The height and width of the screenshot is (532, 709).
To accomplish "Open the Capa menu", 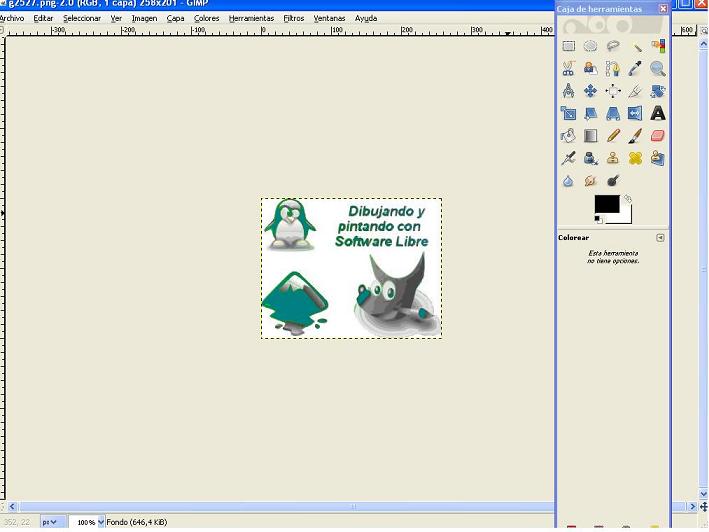I will click(x=175, y=19).
